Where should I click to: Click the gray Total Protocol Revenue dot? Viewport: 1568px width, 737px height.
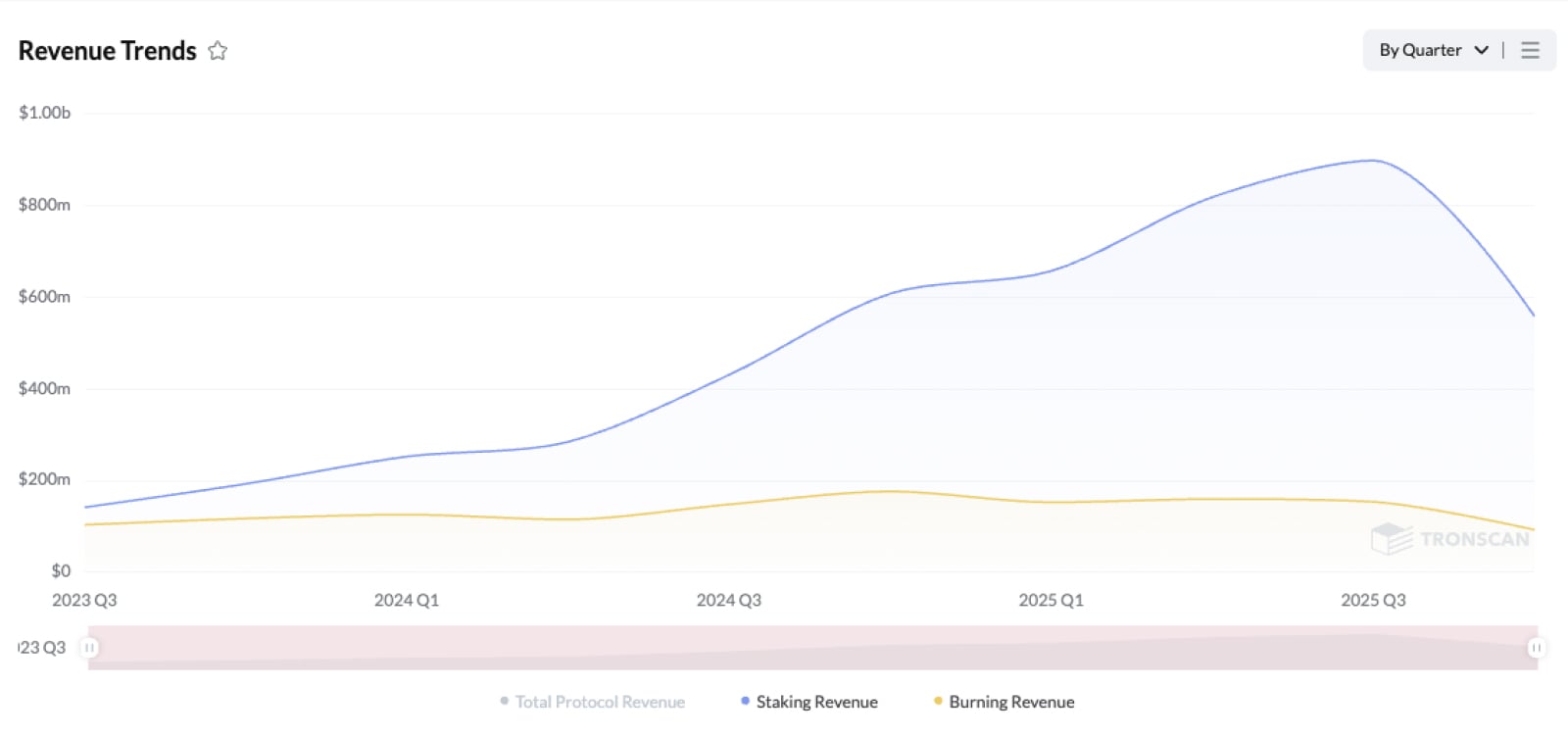click(x=505, y=701)
